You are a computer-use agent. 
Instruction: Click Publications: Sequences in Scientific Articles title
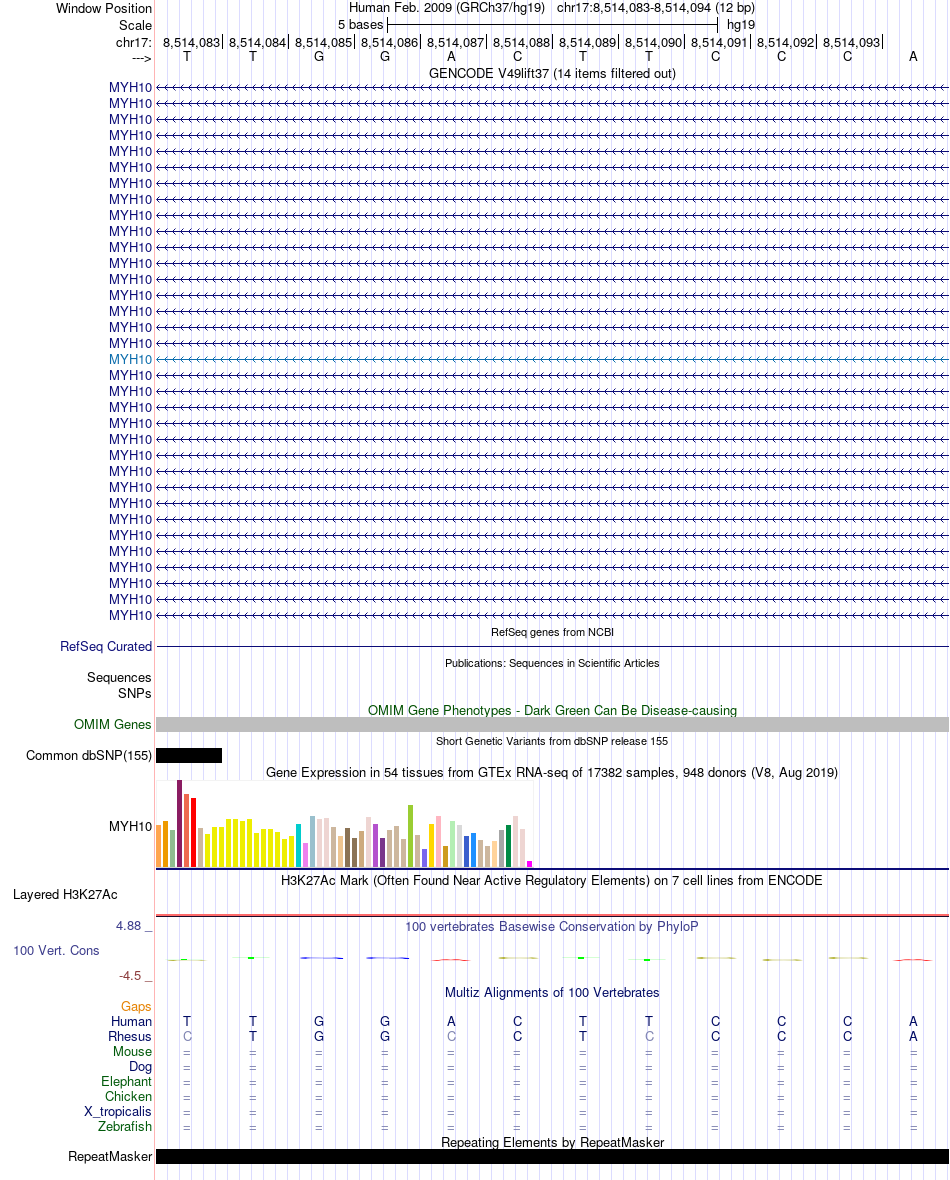pyautogui.click(x=552, y=663)
